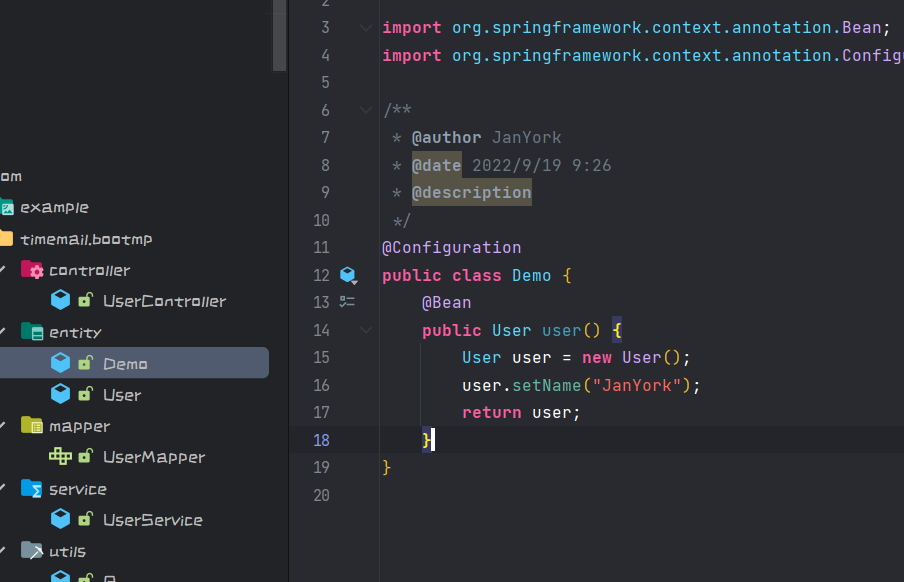Image resolution: width=904 pixels, height=582 pixels.
Task: Click the lock badge next to UserController
Action: click(85, 300)
